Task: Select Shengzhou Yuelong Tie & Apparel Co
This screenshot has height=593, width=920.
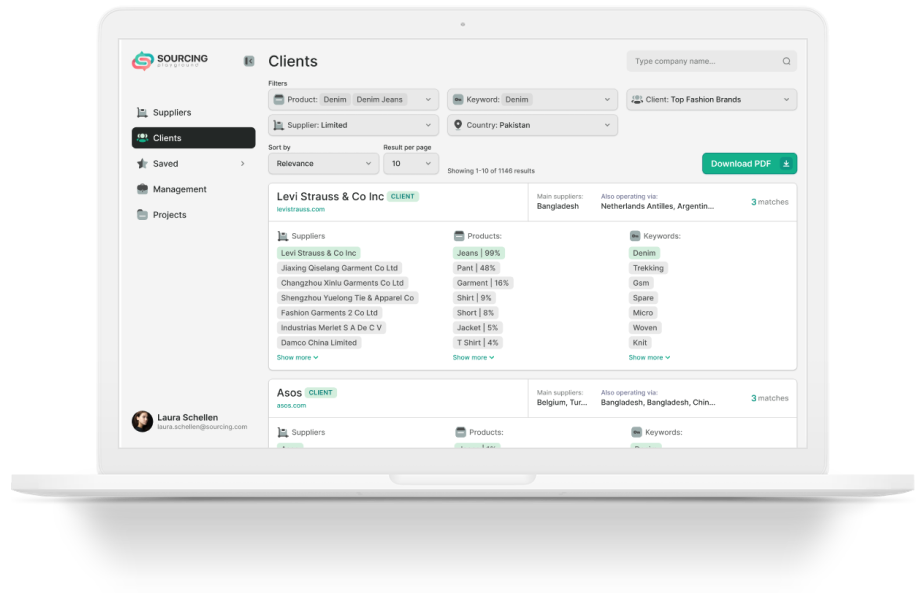Action: [x=347, y=298]
